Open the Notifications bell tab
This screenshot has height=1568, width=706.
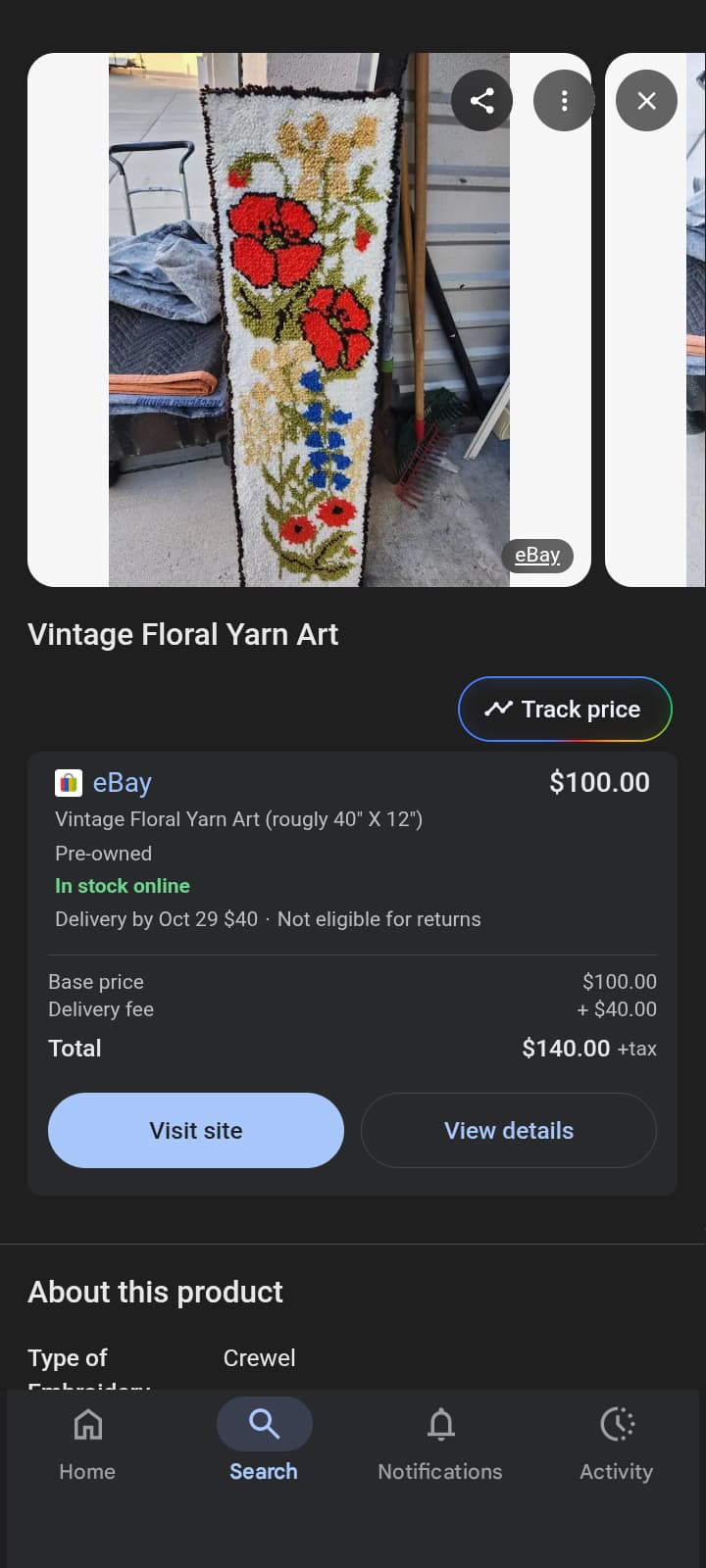point(440,1442)
